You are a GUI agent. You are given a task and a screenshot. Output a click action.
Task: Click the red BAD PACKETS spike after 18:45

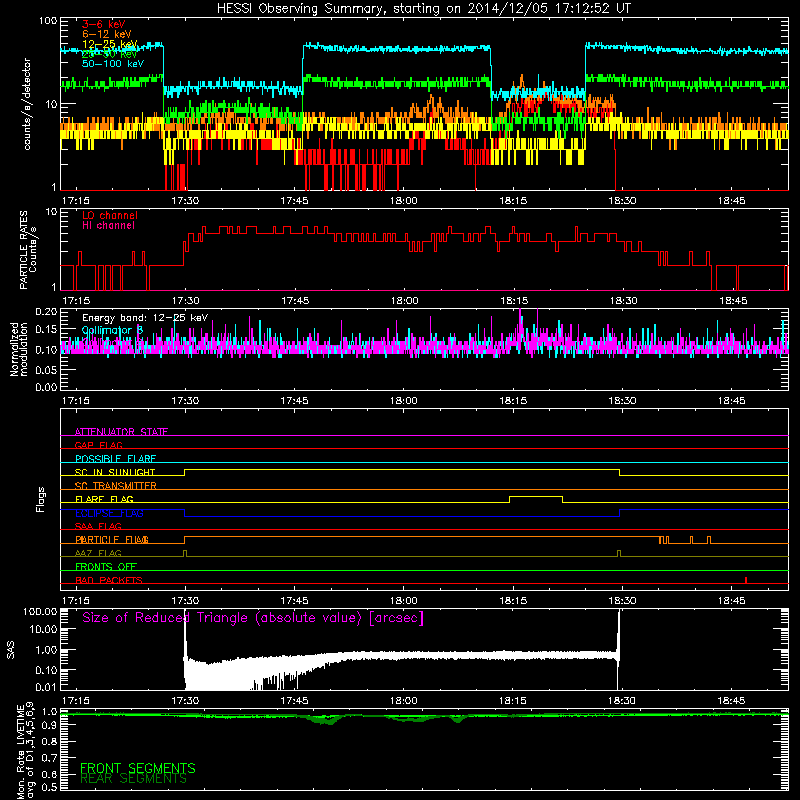coord(746,580)
